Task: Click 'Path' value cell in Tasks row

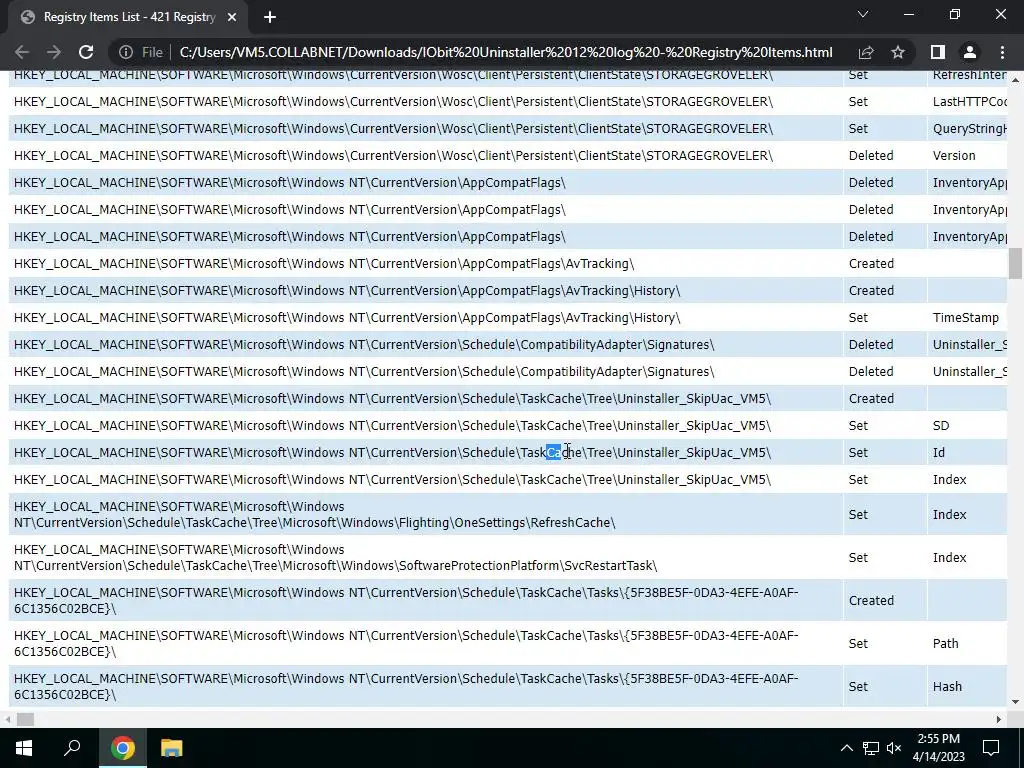Action: pyautogui.click(x=945, y=643)
